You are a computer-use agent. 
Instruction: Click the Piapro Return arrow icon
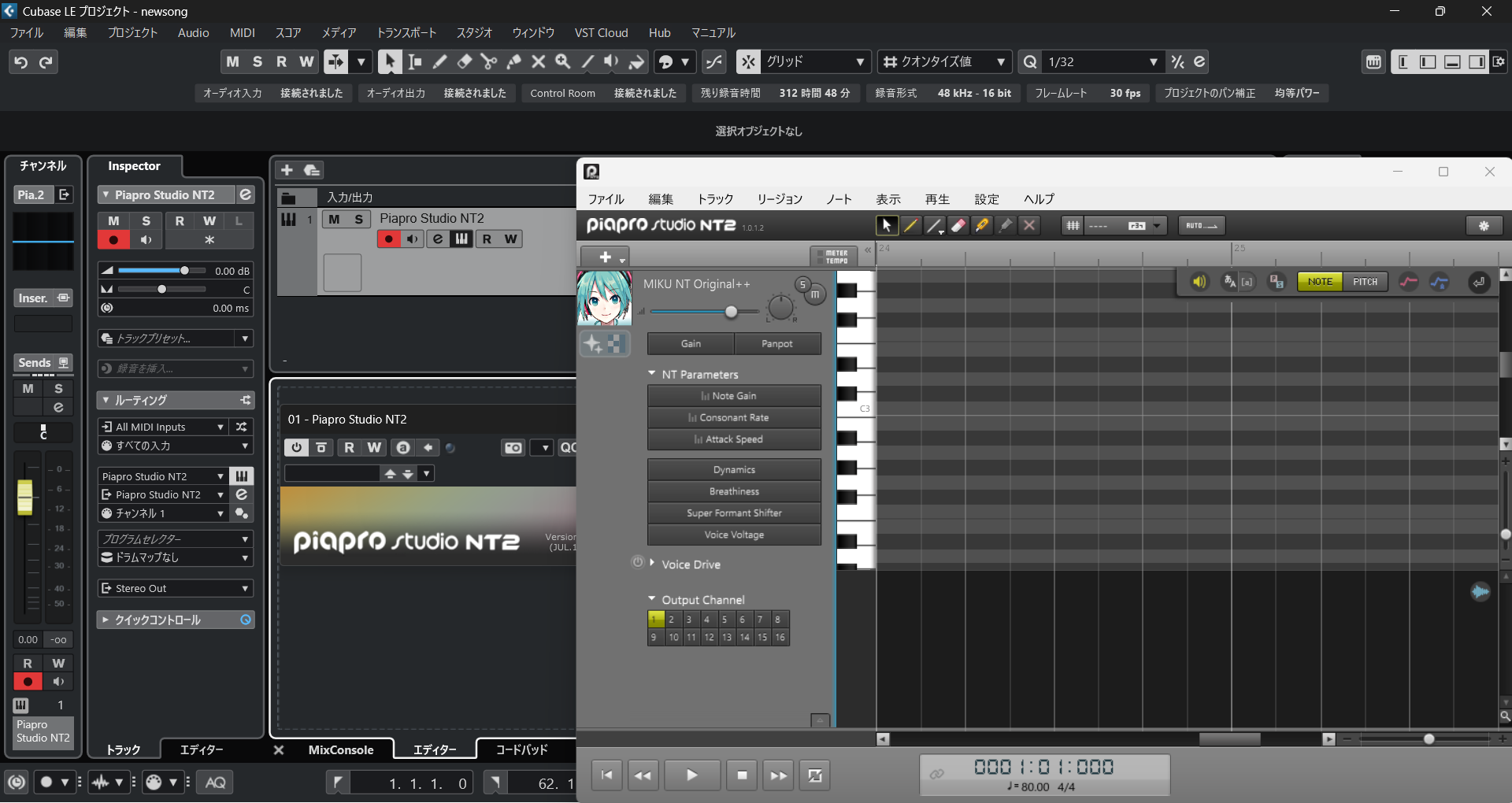[1479, 282]
